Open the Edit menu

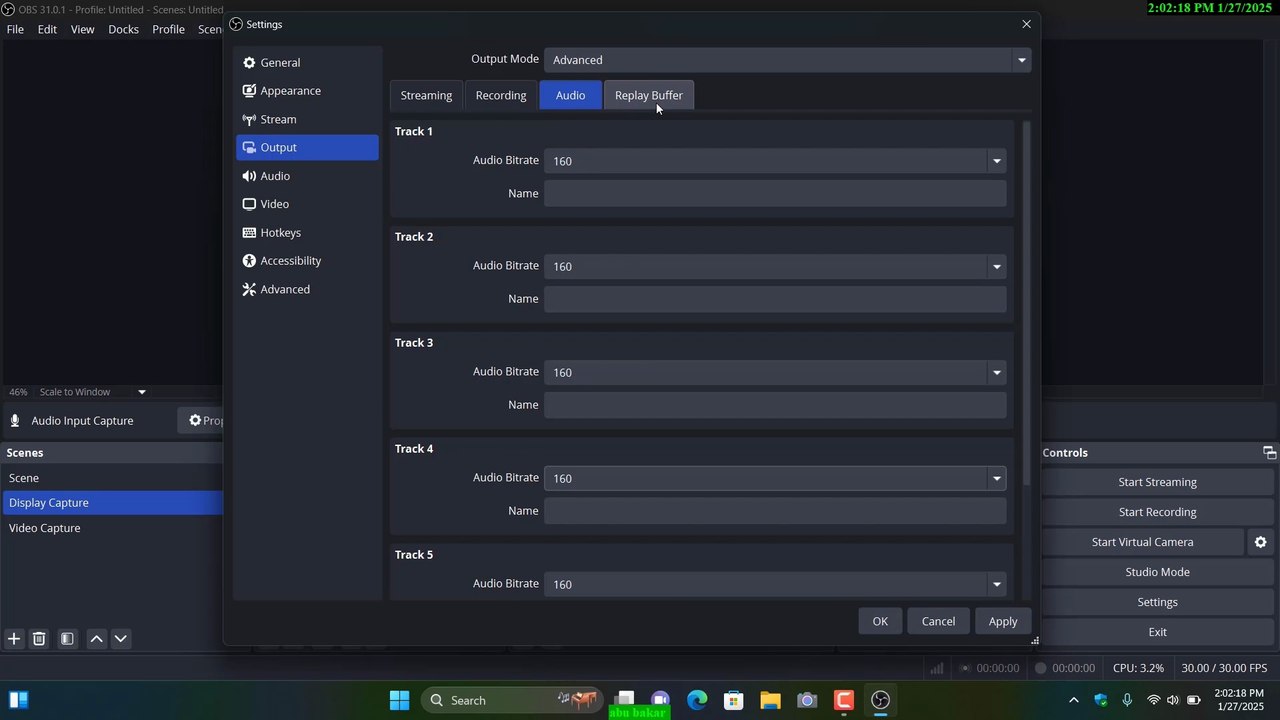click(x=47, y=29)
